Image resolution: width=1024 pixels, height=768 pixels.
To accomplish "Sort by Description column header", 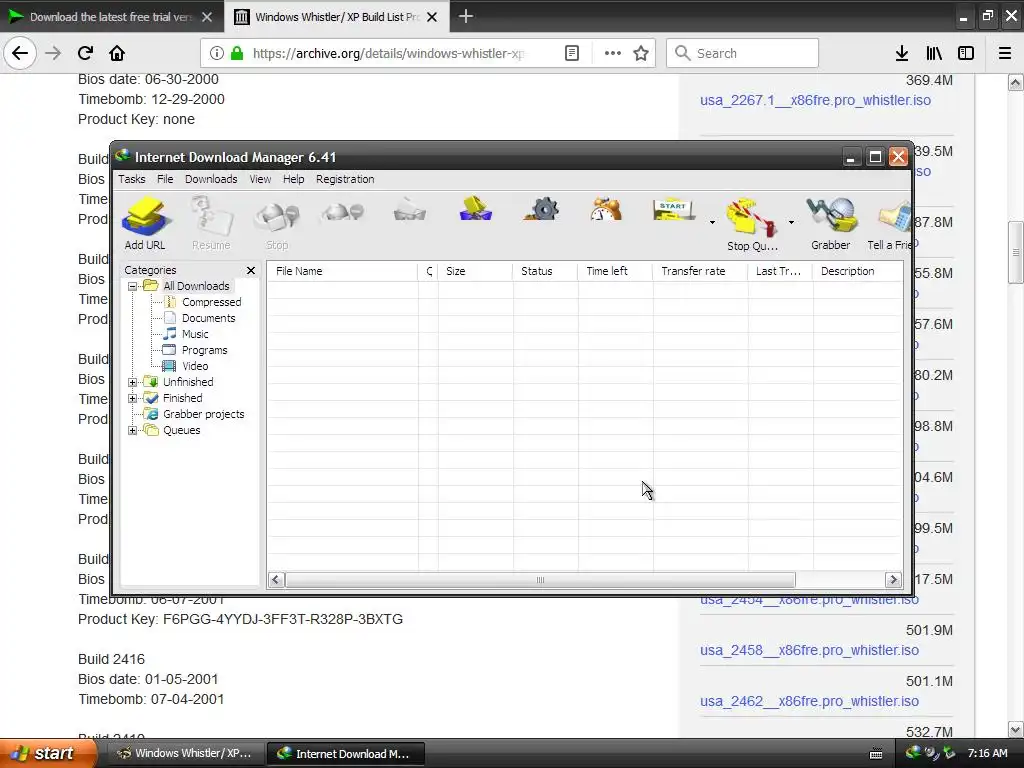I will coord(858,271).
